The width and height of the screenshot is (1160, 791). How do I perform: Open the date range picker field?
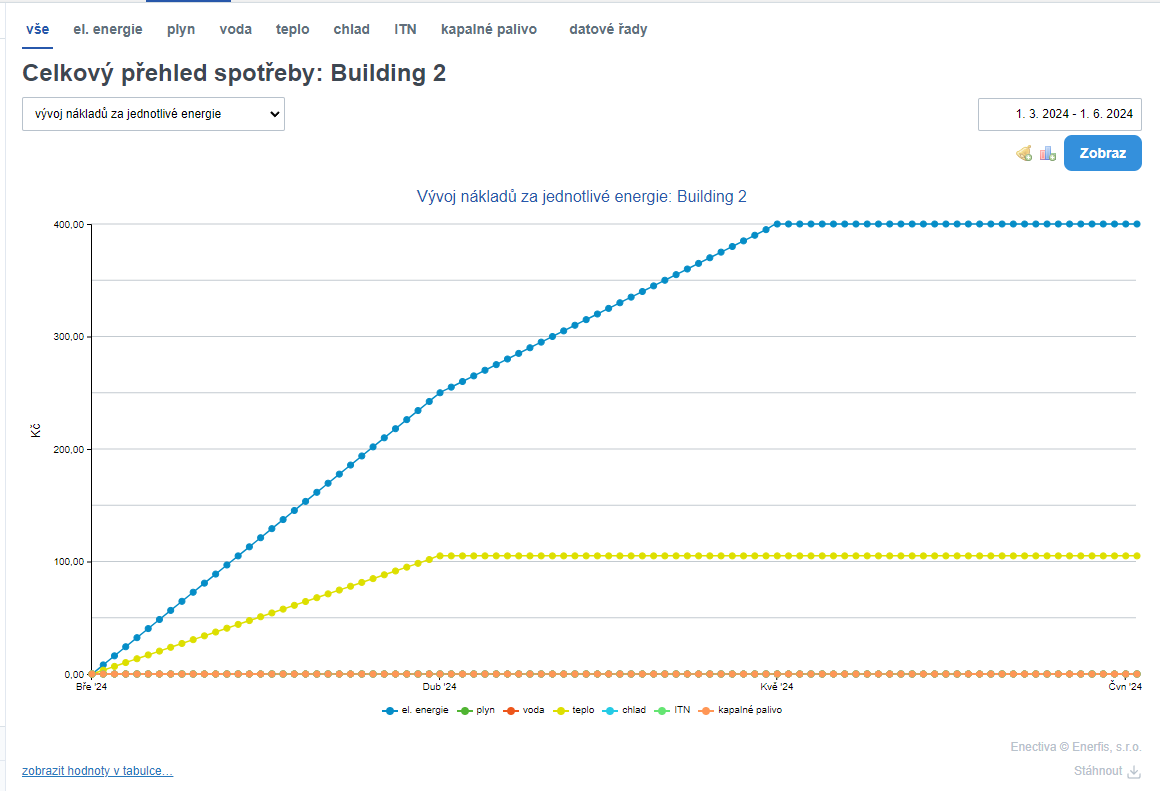(x=1059, y=114)
